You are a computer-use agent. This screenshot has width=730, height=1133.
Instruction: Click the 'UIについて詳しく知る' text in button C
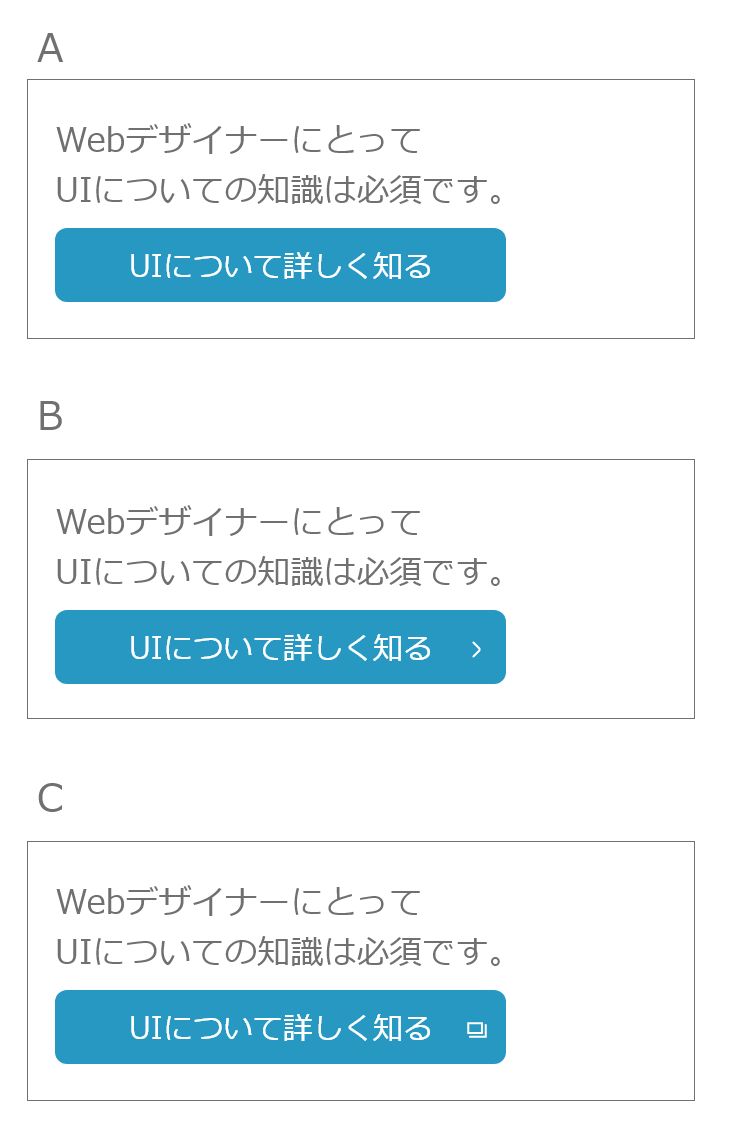click(x=280, y=1028)
